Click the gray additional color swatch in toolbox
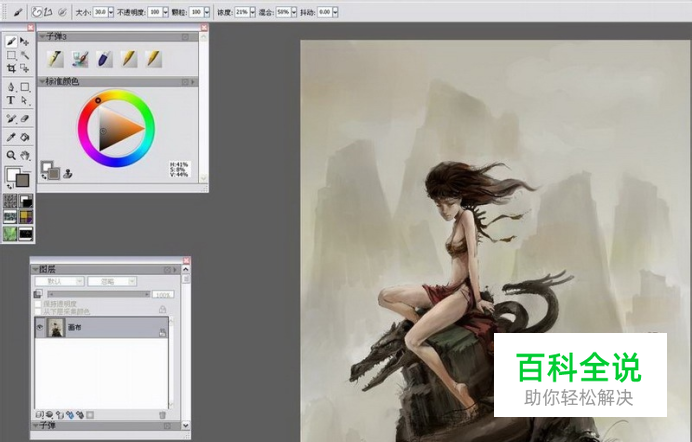 tap(23, 180)
